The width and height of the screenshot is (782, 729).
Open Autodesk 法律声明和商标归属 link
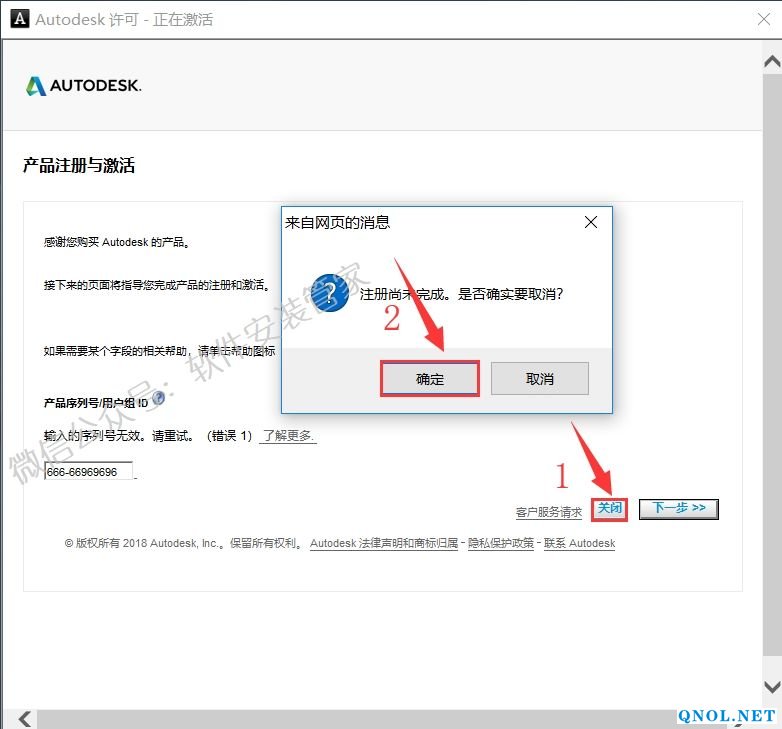tap(384, 544)
